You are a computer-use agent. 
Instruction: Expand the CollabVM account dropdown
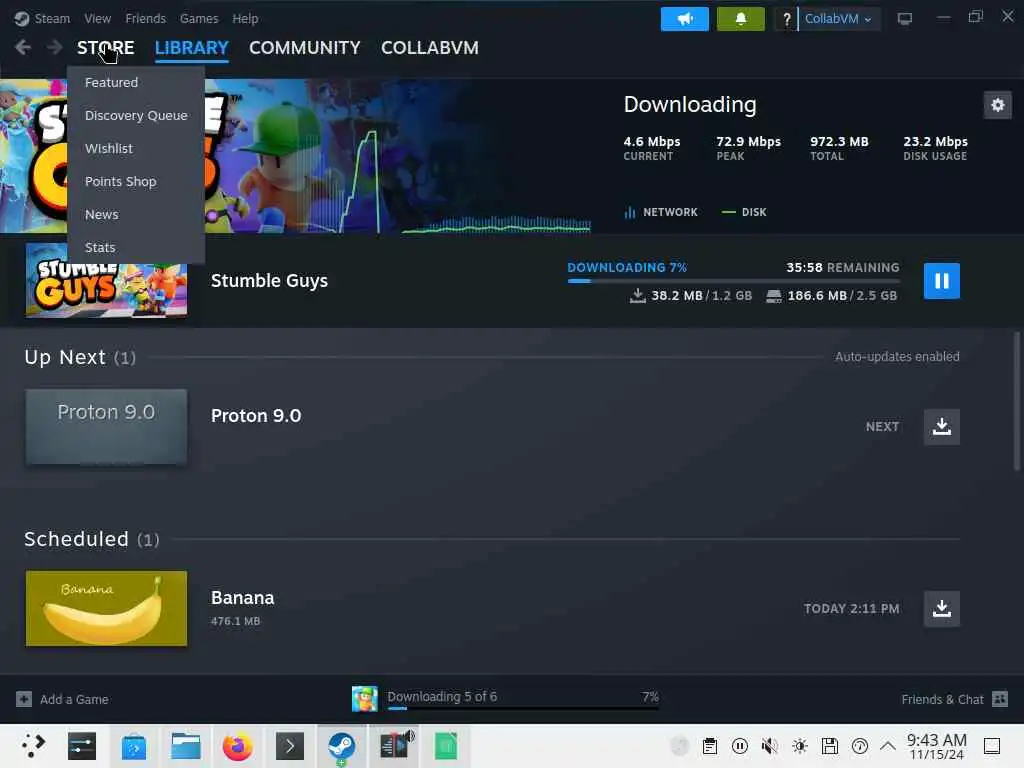point(839,19)
